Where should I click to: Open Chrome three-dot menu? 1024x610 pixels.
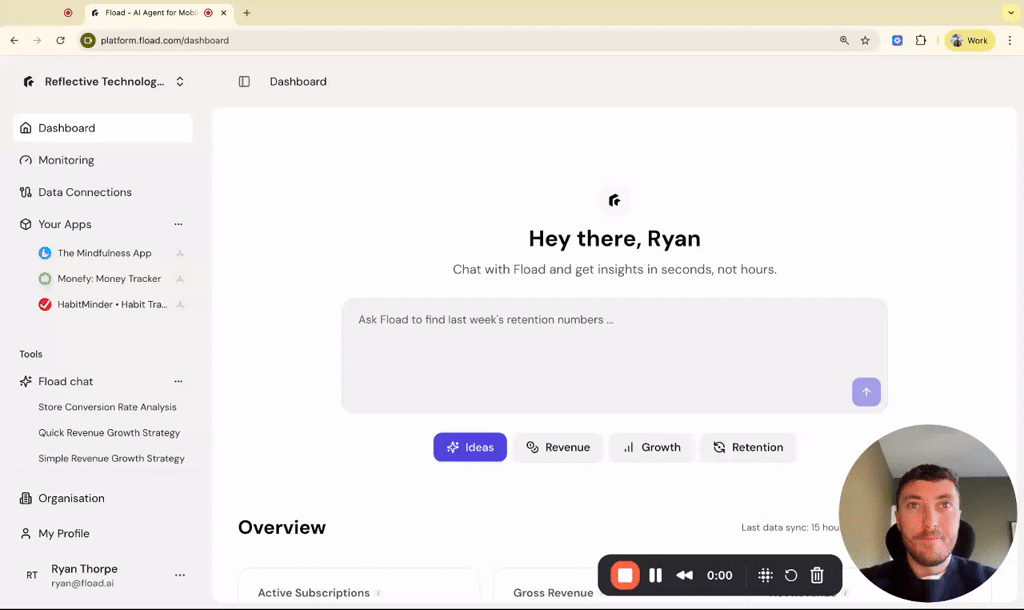click(1010, 40)
